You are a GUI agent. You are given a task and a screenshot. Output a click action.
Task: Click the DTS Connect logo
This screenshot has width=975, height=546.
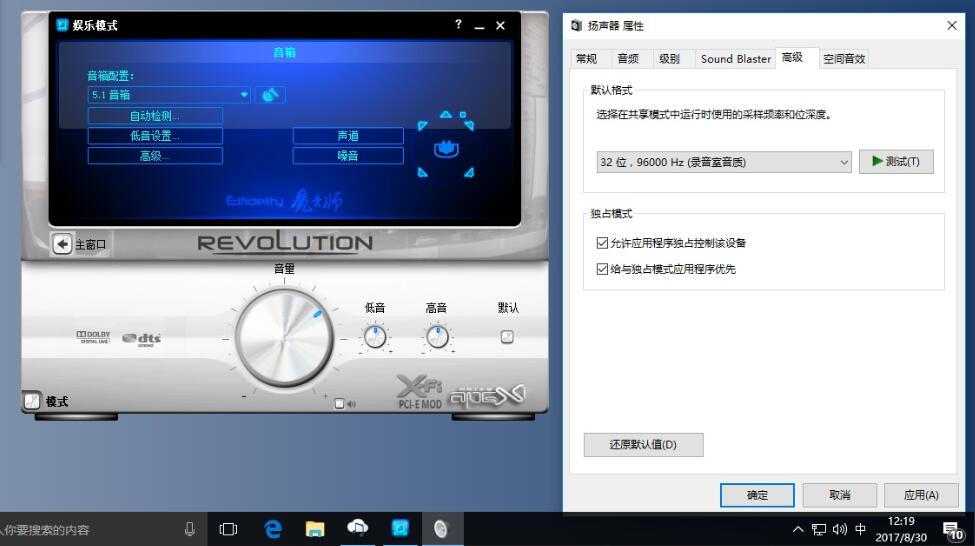coord(142,339)
